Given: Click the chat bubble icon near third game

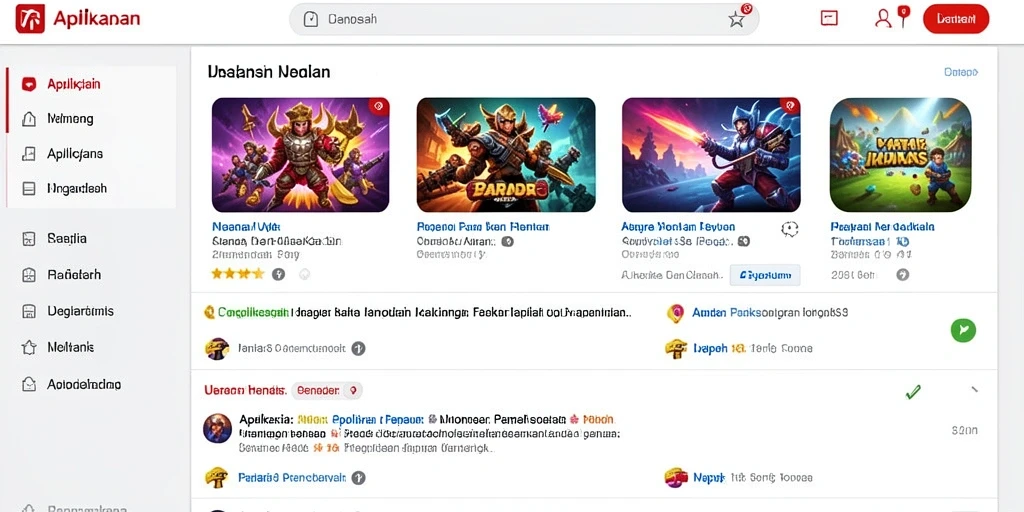Looking at the screenshot, I should (790, 229).
